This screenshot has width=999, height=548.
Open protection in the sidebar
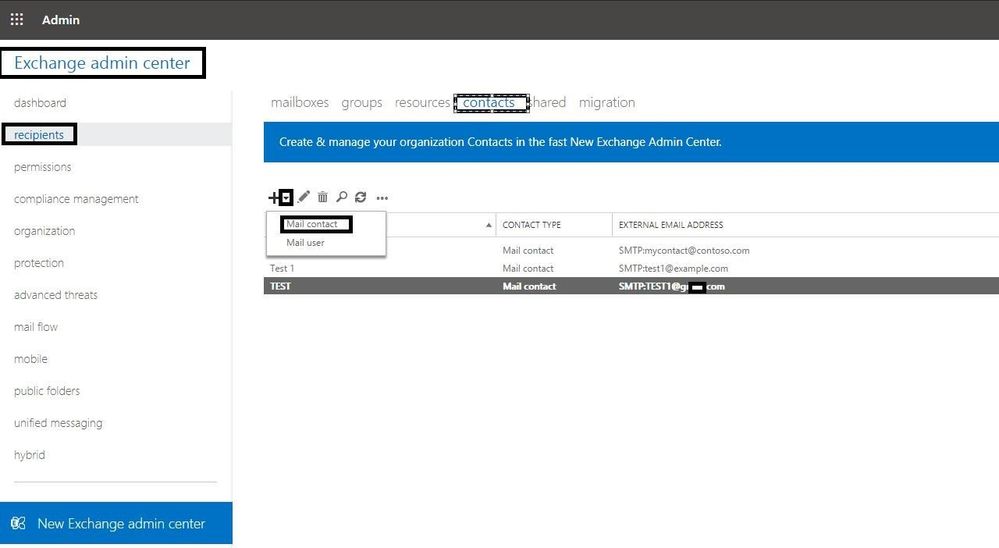point(39,263)
